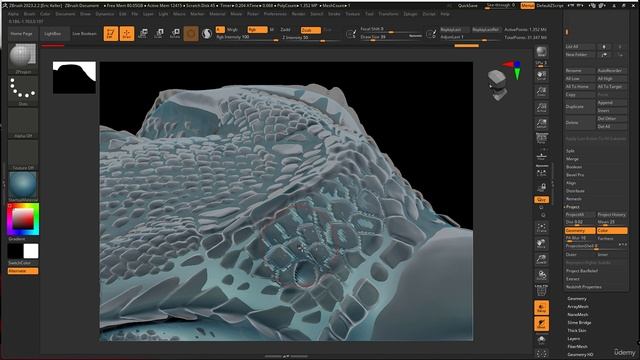
Task: Click the Zoom canvas icon
Action: [x=542, y=91]
